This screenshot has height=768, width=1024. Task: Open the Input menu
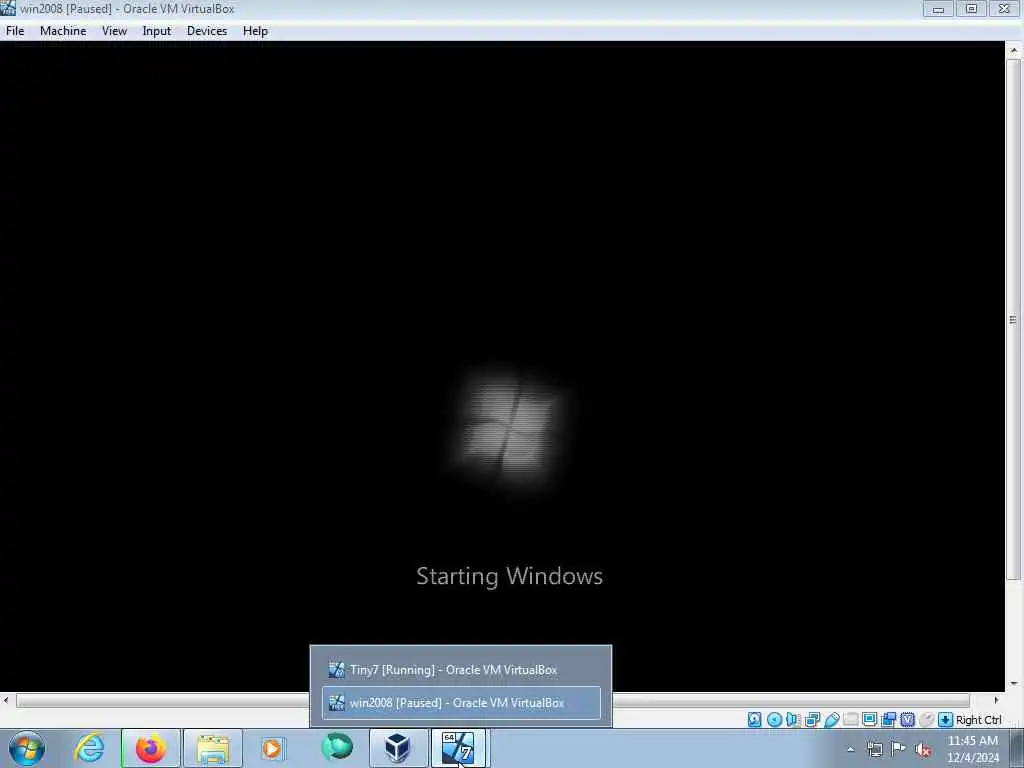click(x=157, y=31)
